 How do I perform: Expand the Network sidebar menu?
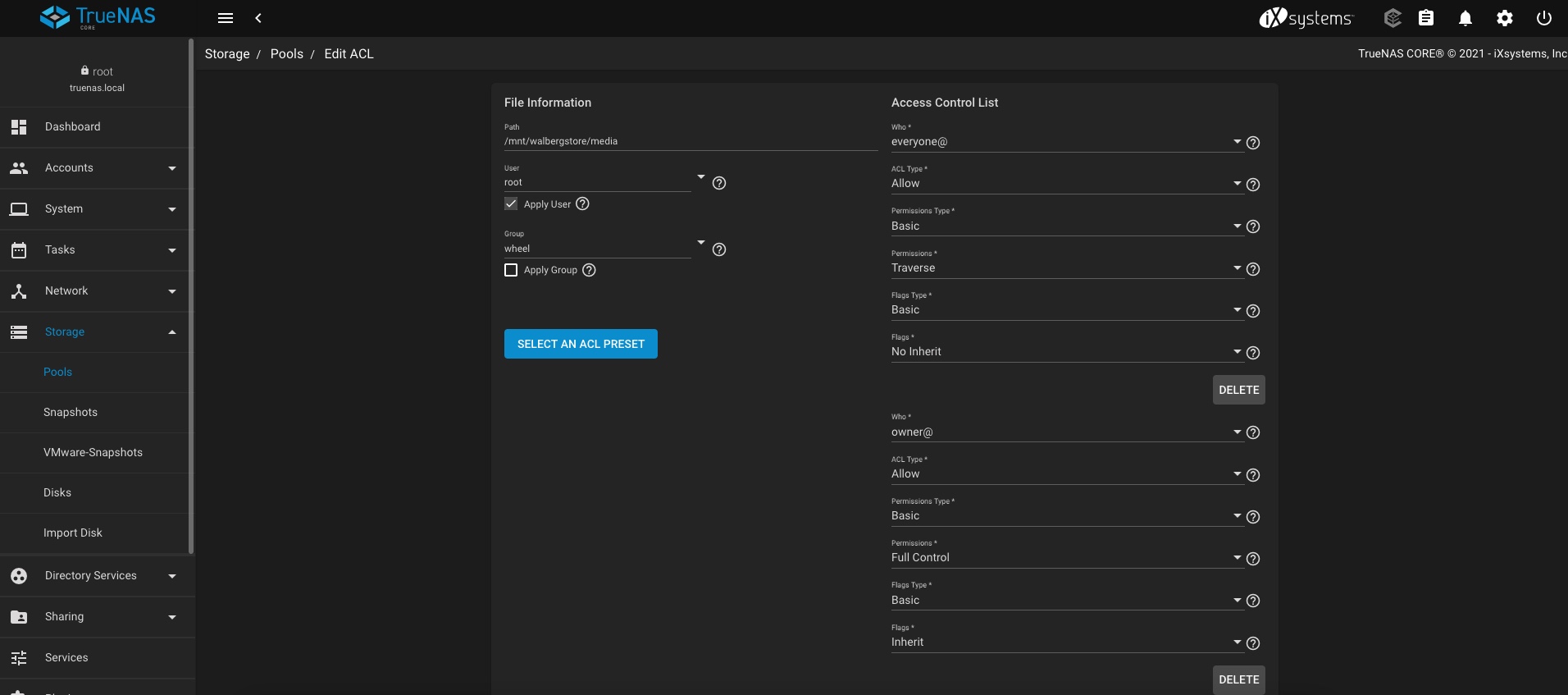pos(172,291)
